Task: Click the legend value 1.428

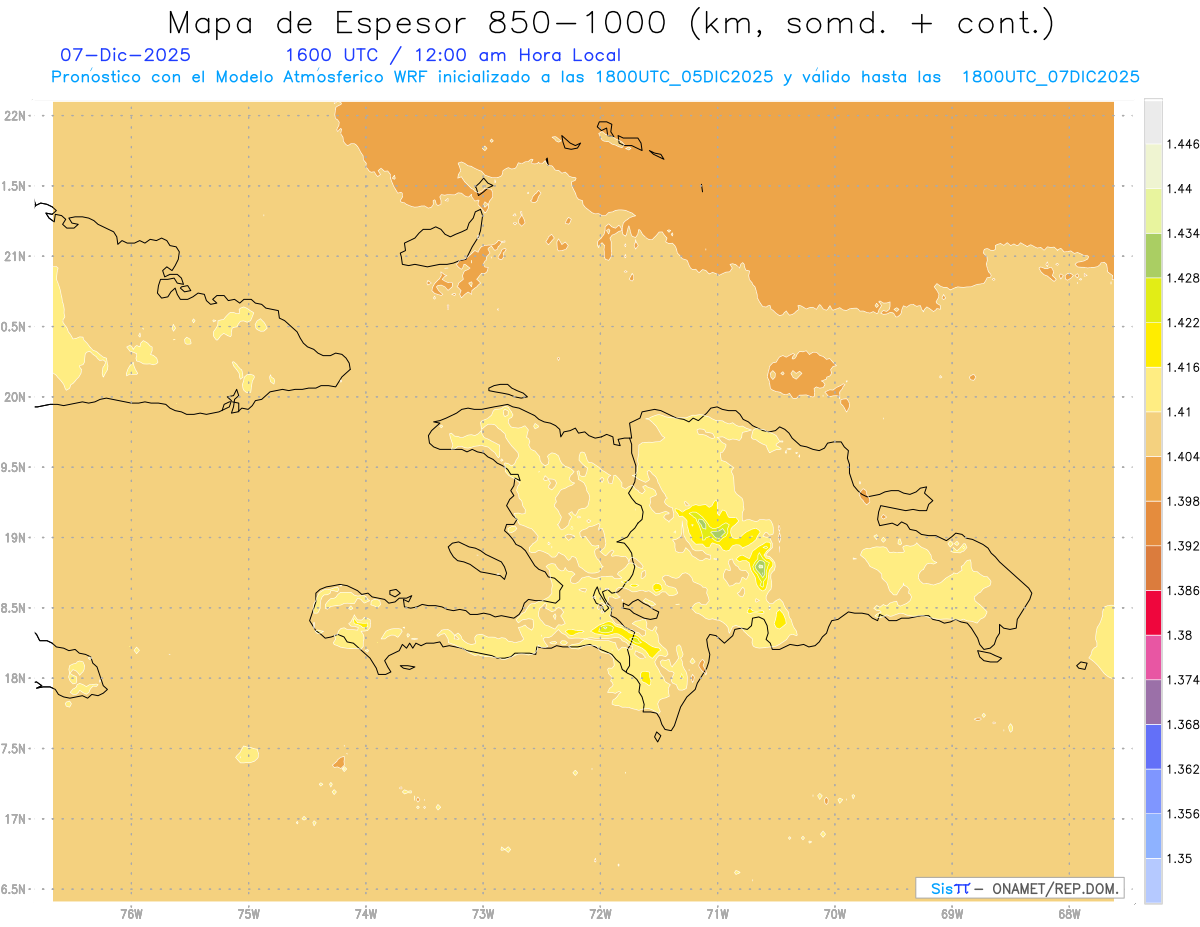Action: pyautogui.click(x=1184, y=278)
